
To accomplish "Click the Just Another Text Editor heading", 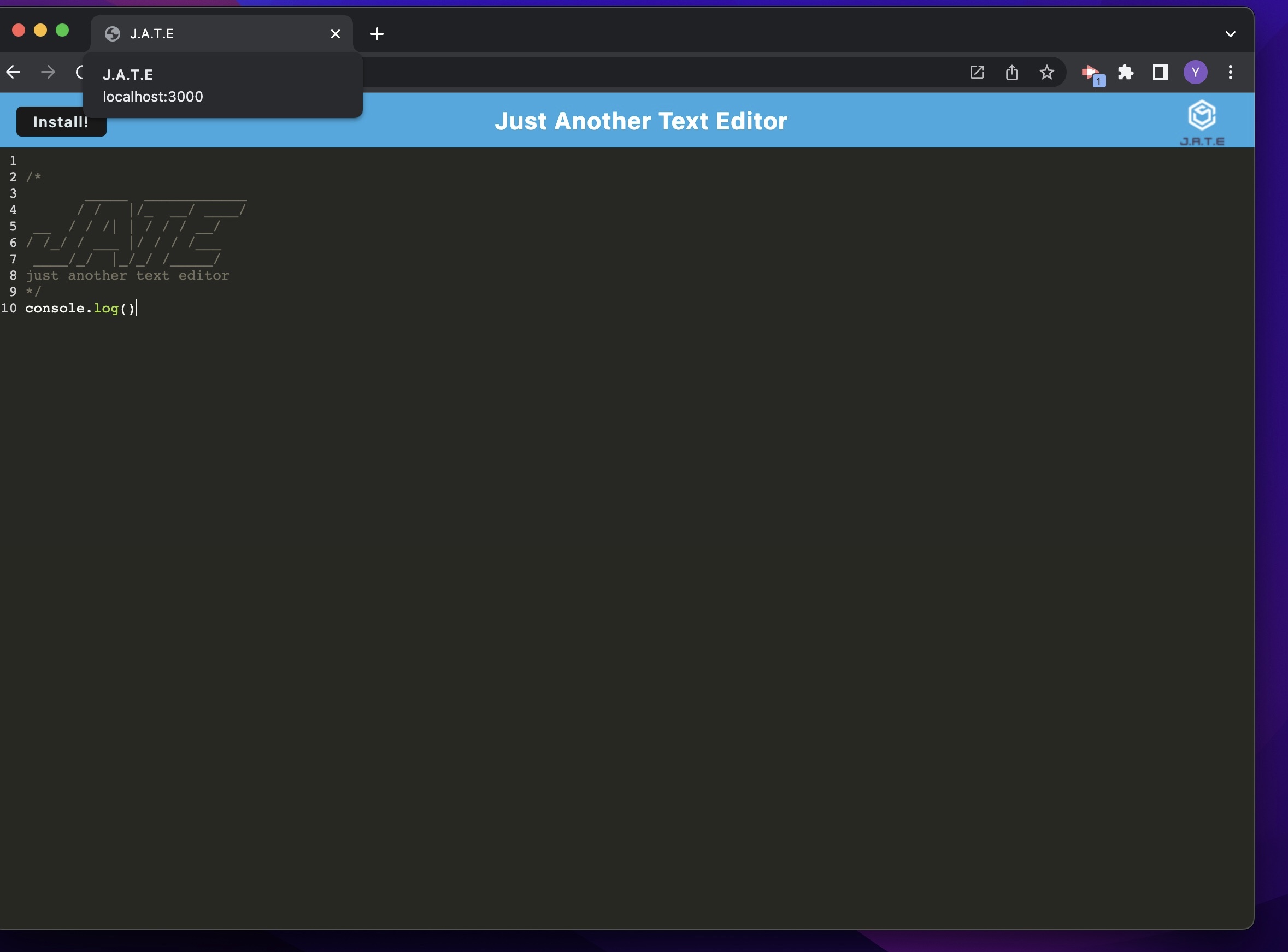I will pyautogui.click(x=640, y=121).
